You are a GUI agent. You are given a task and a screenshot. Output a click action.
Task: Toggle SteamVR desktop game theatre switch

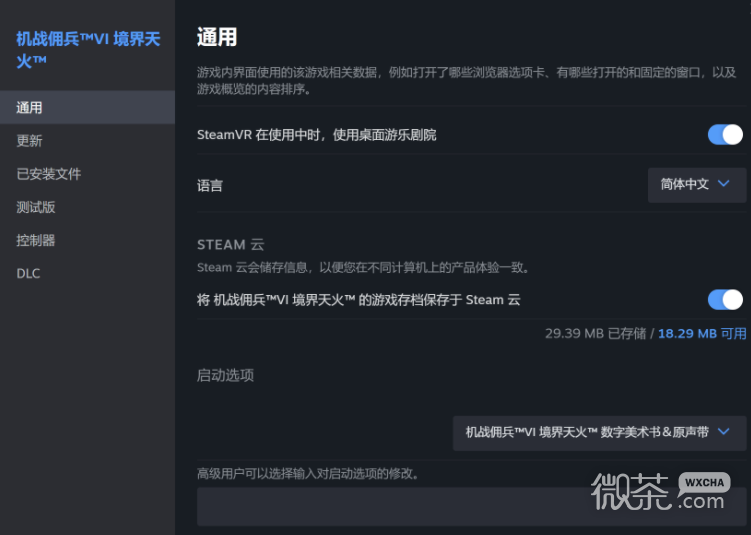(725, 135)
